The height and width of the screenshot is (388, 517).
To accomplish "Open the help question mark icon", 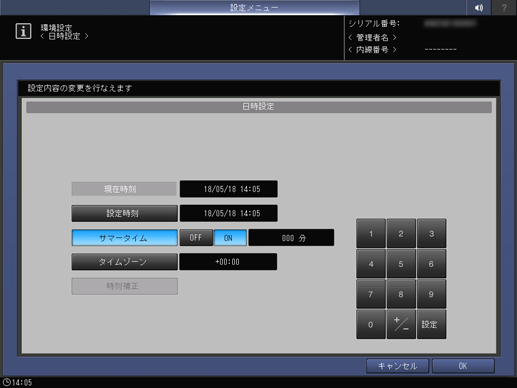I will 504,7.
